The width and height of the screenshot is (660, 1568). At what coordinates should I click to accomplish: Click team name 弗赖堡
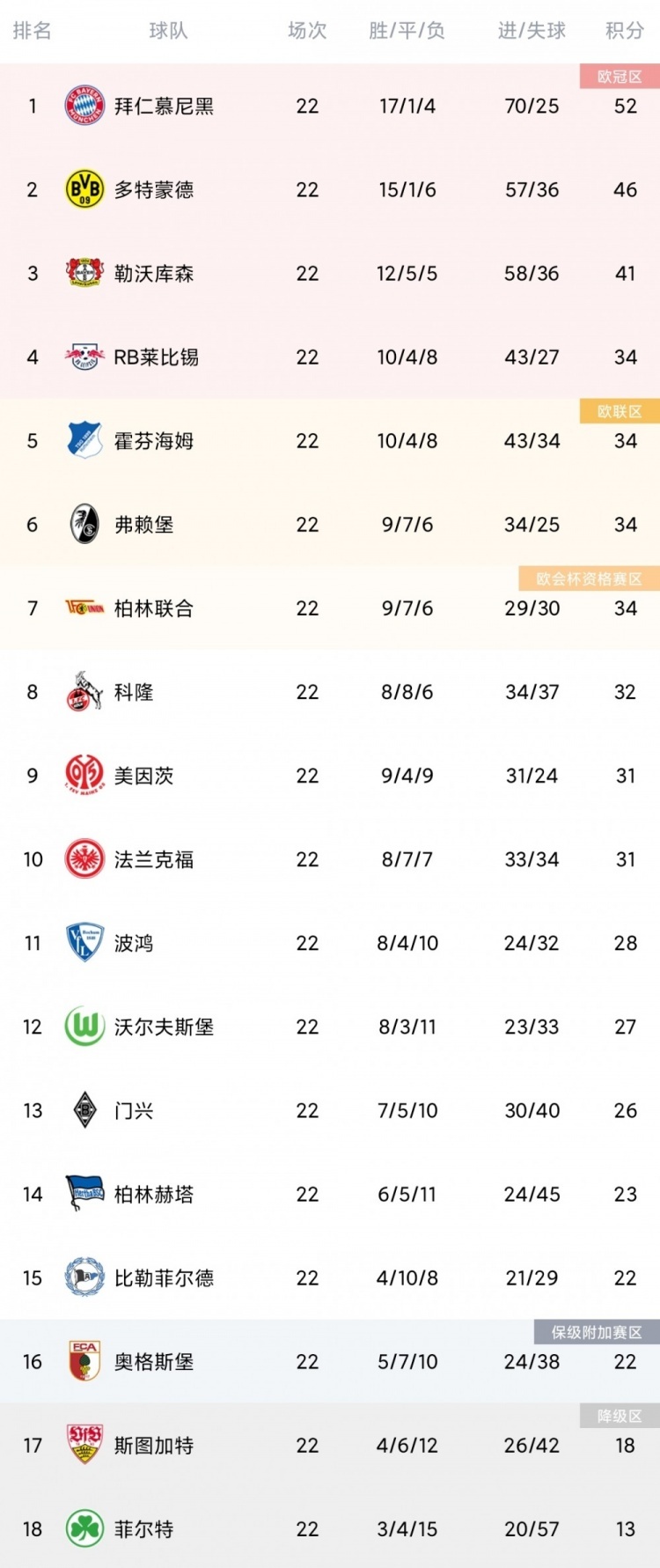point(143,525)
